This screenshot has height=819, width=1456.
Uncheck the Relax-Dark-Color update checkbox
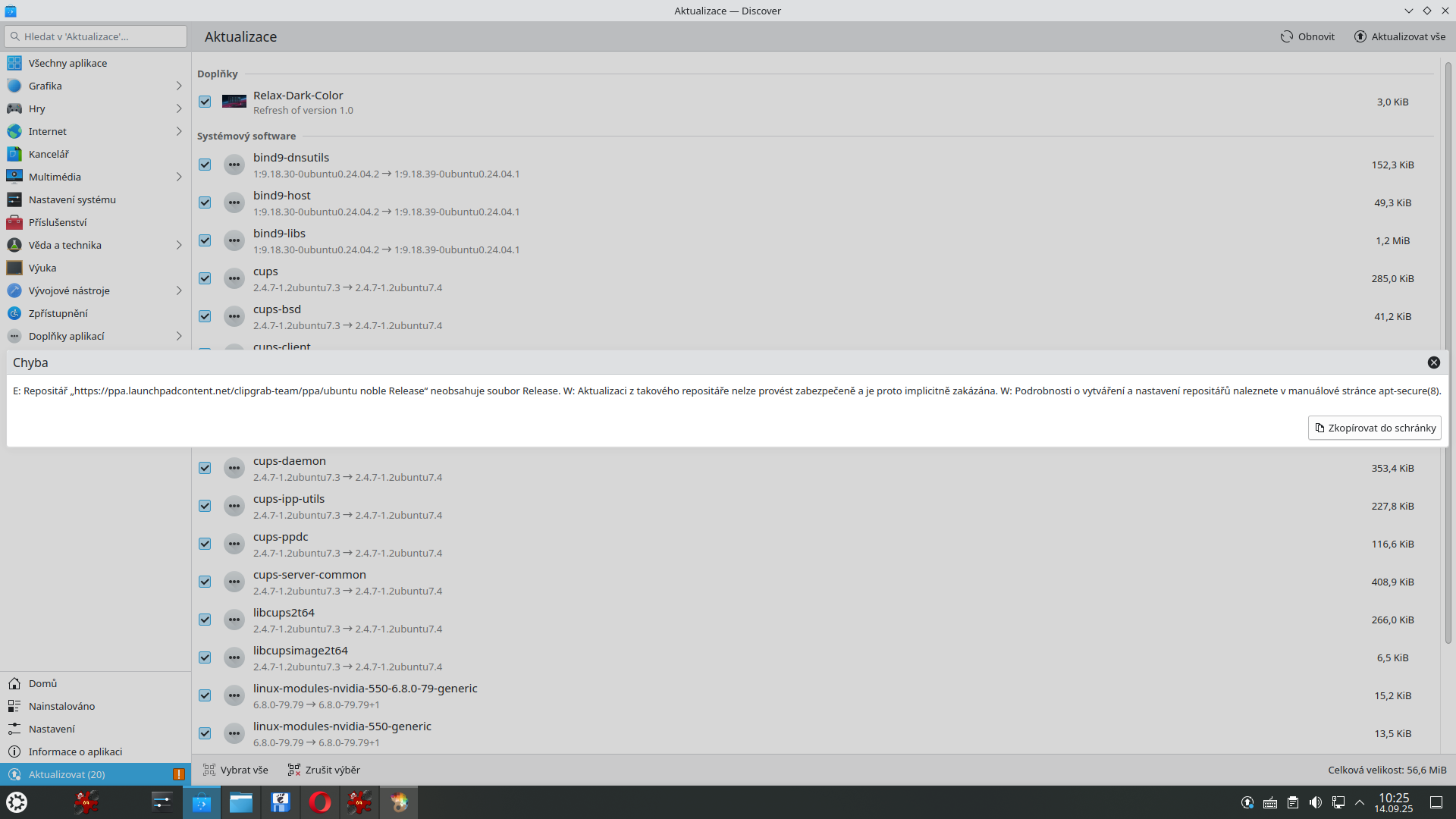click(205, 102)
